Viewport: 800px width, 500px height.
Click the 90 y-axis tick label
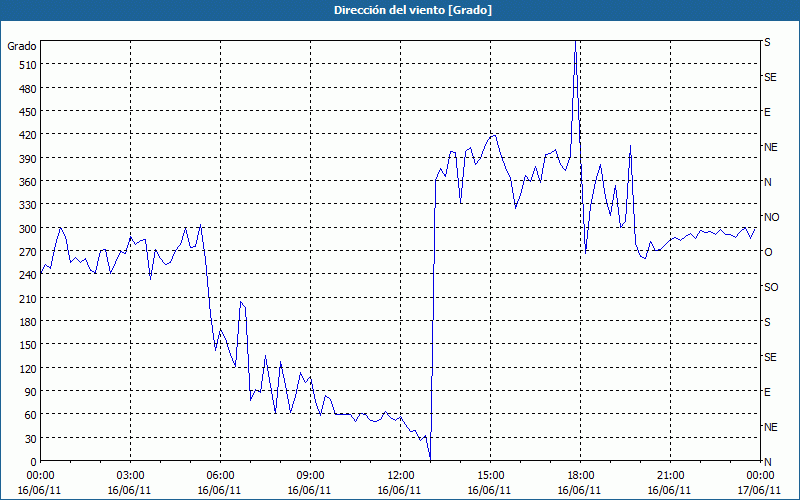coord(31,392)
